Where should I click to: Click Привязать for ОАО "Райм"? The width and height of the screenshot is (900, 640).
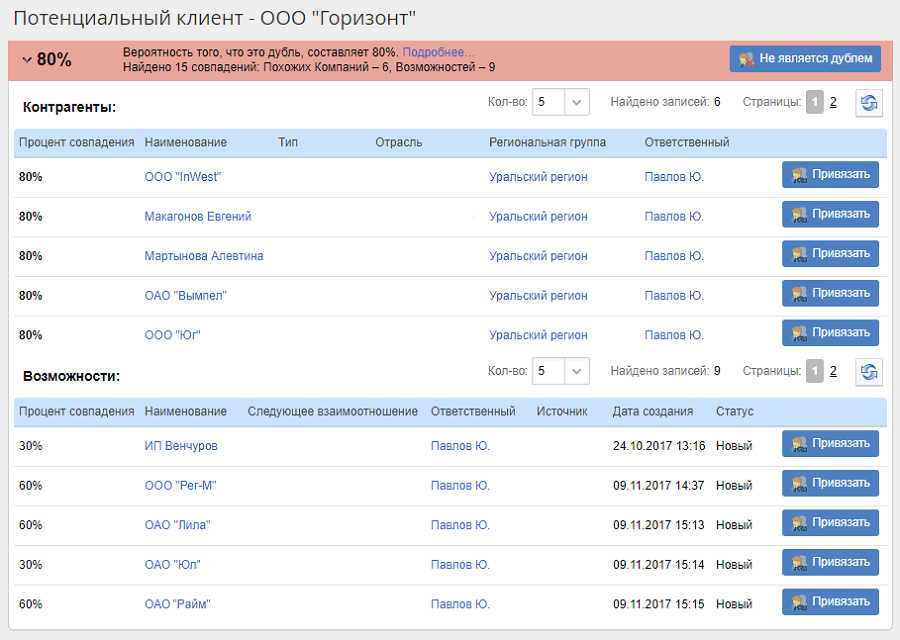[x=830, y=602]
